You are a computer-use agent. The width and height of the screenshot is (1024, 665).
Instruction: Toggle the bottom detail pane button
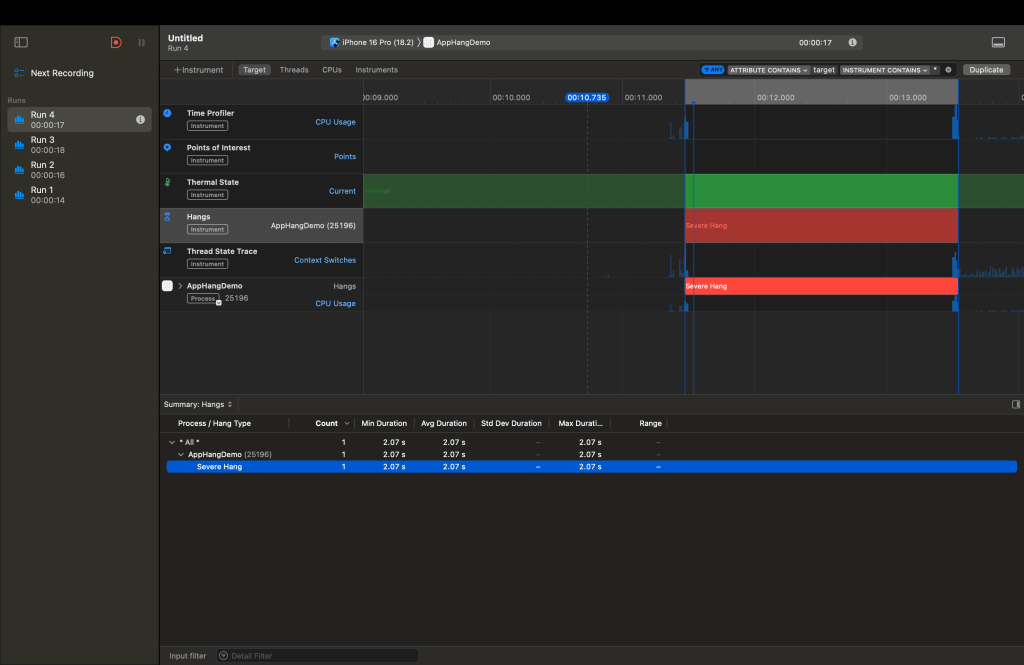pos(997,43)
